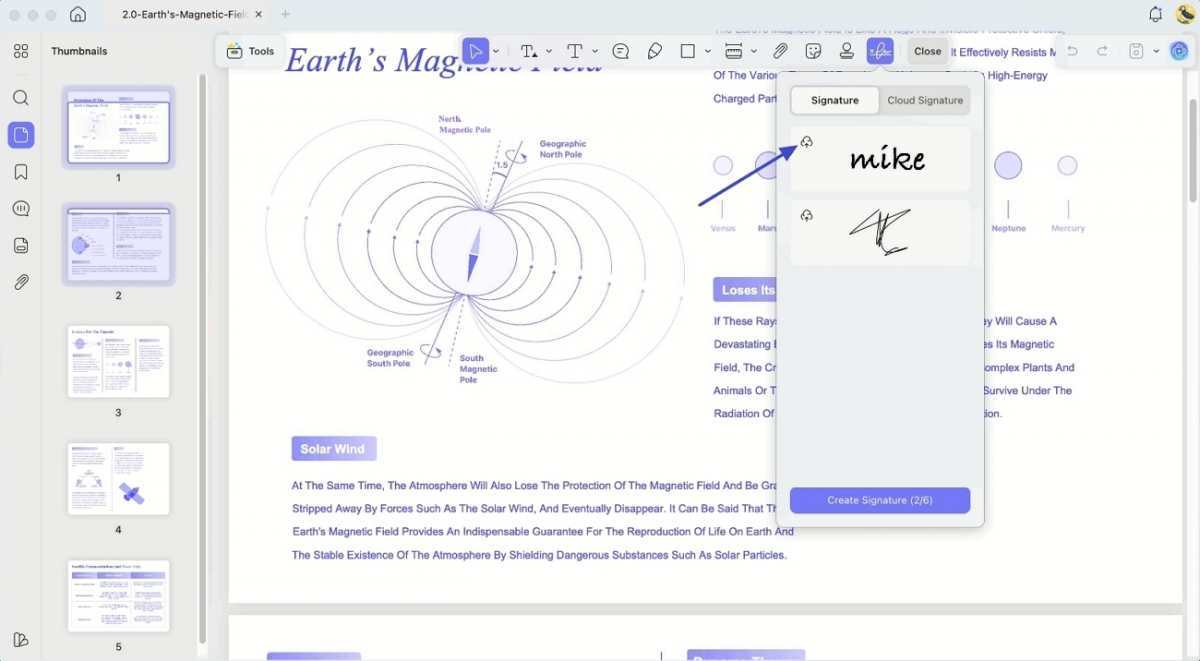This screenshot has height=661, width=1200.
Task: Pick the mike handwritten signature
Action: pos(887,160)
